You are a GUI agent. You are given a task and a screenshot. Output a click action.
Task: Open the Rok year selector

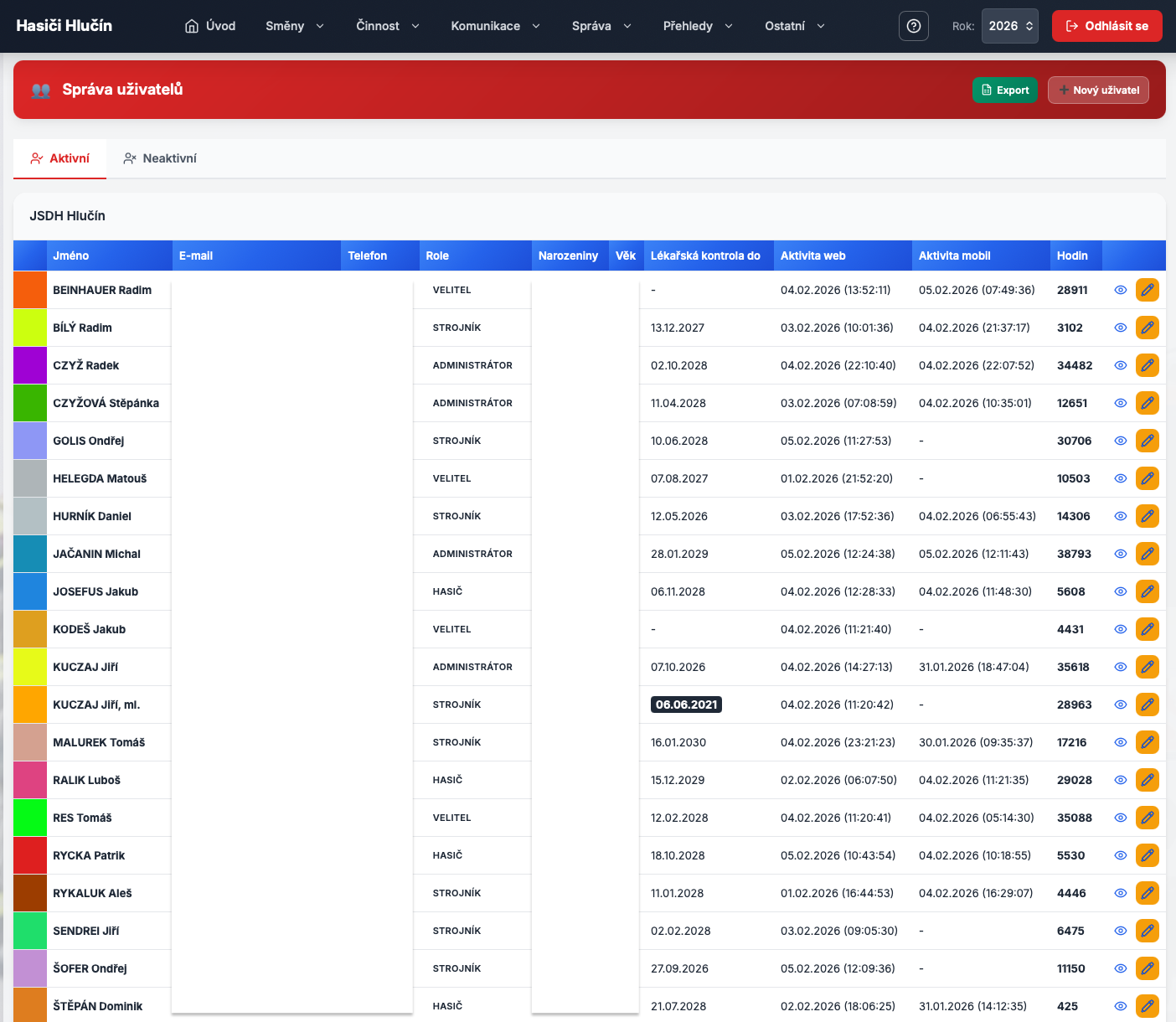[1009, 26]
